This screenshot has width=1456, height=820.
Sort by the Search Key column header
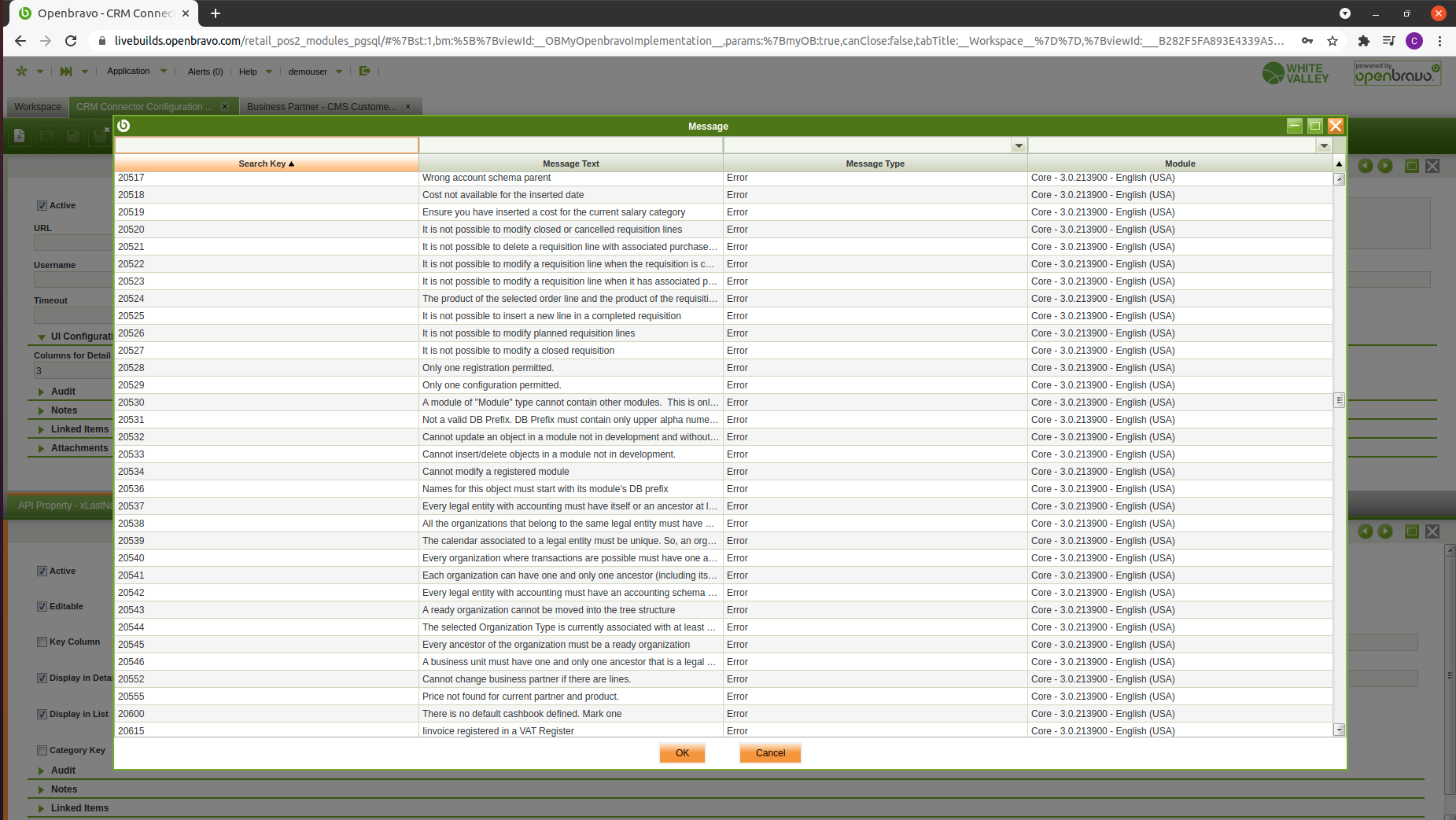(x=267, y=164)
